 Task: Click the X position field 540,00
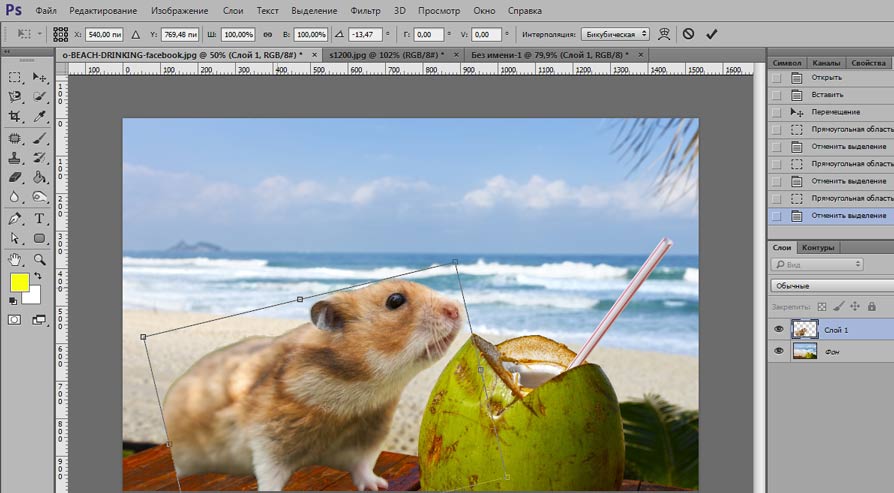click(104, 34)
